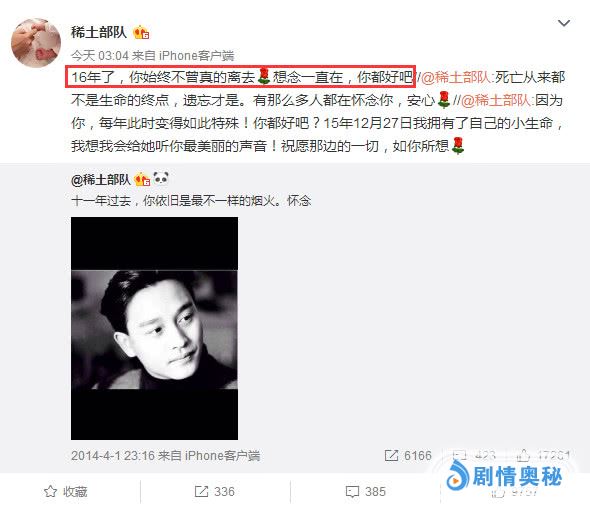Screen dimensions: 590x506
Task: Click the comment icon in original post stats
Action: [x=459, y=456]
